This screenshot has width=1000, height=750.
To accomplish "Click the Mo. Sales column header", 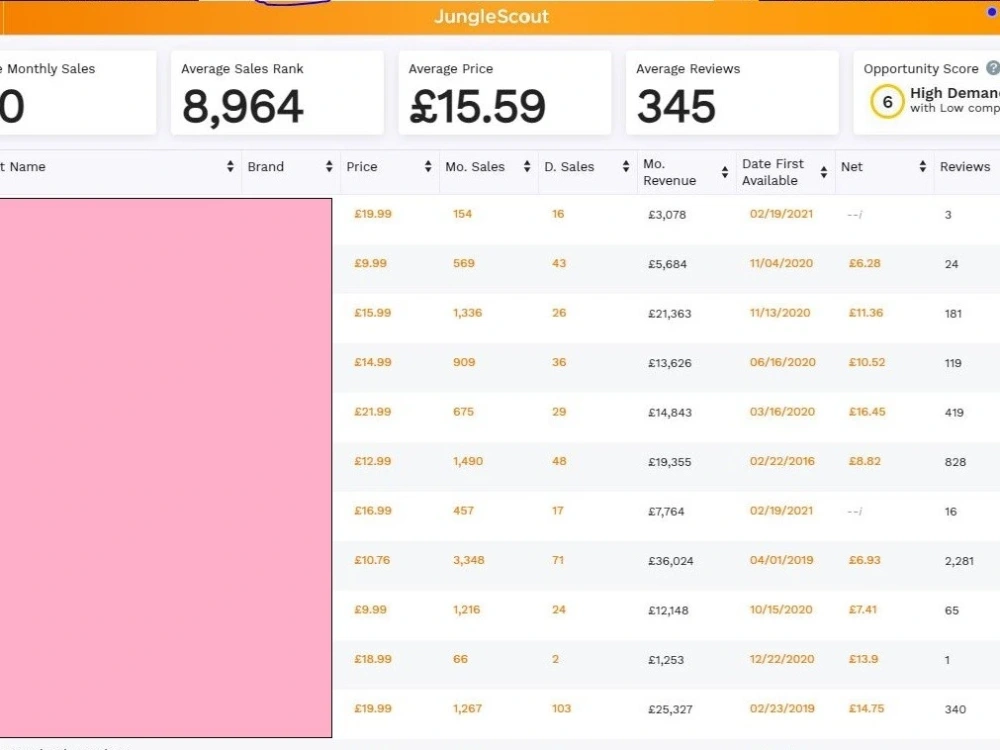I will 474,166.
